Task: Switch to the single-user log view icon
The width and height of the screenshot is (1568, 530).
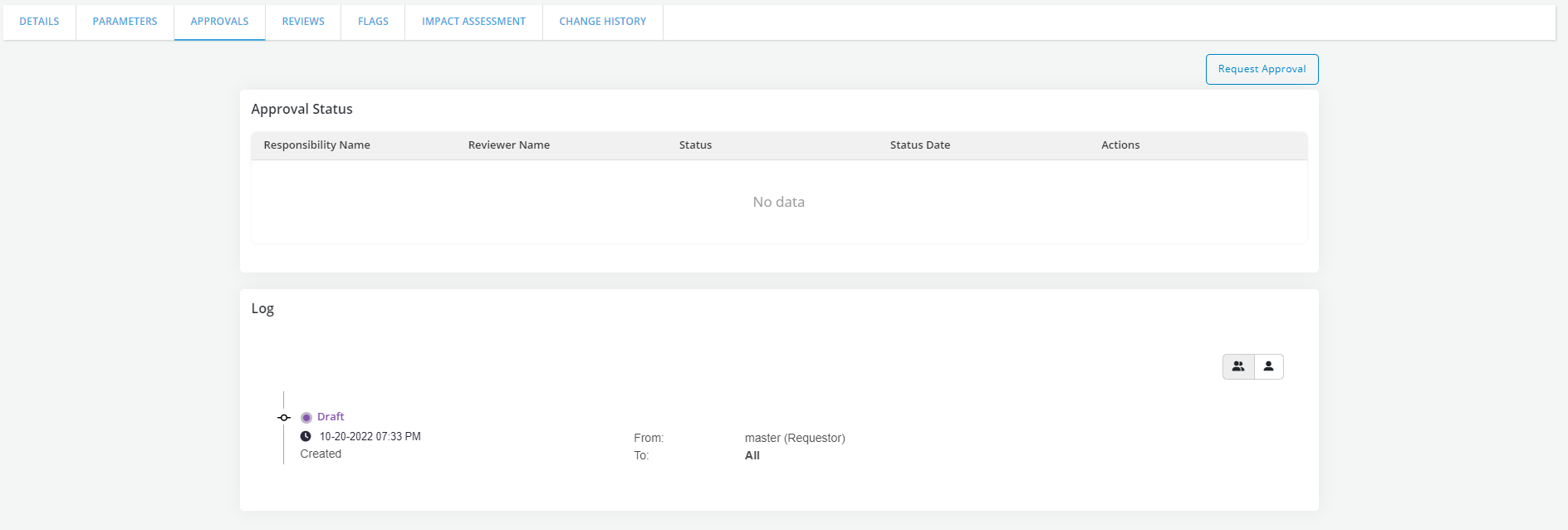Action: 1268,366
